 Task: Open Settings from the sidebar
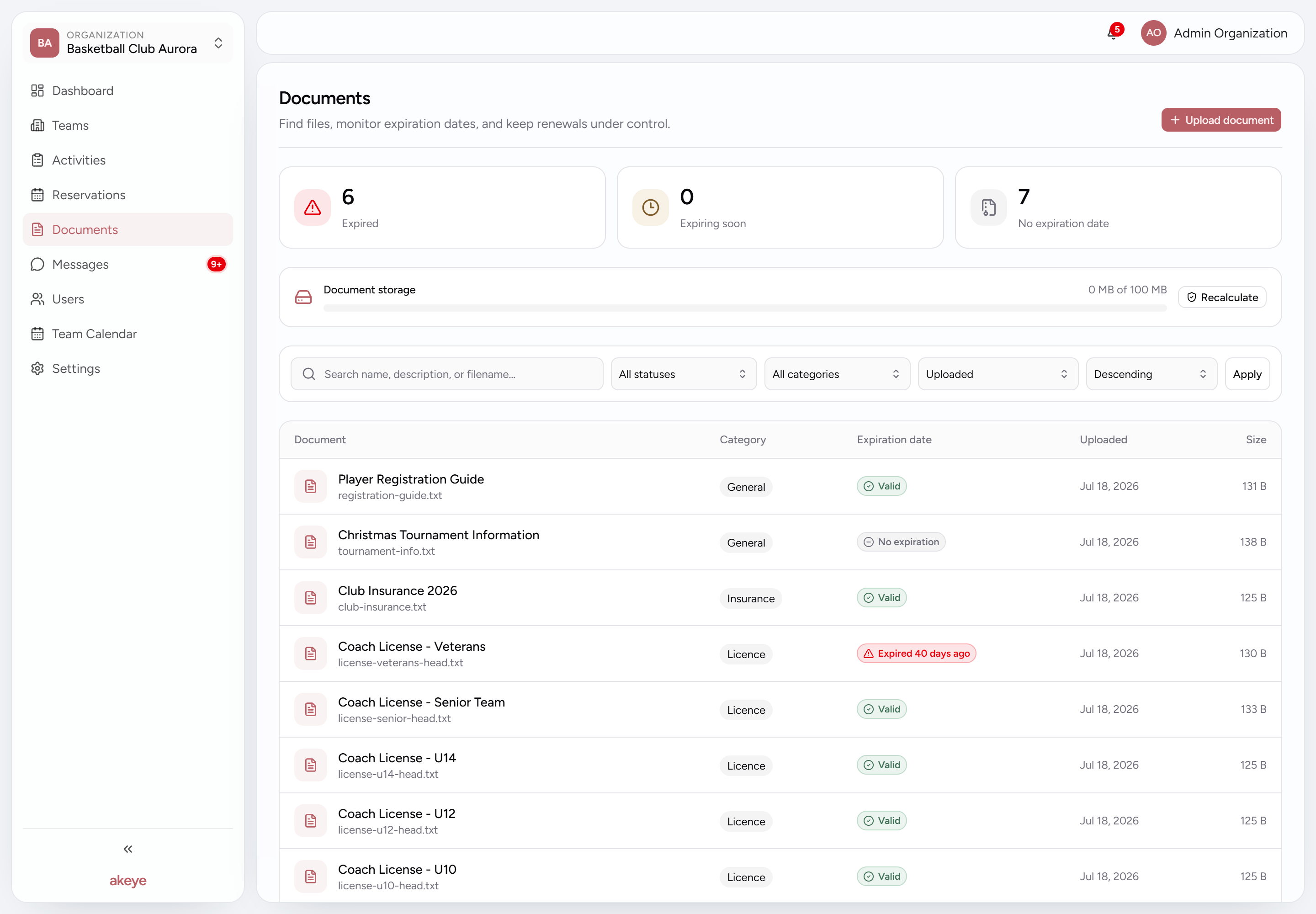point(127,368)
